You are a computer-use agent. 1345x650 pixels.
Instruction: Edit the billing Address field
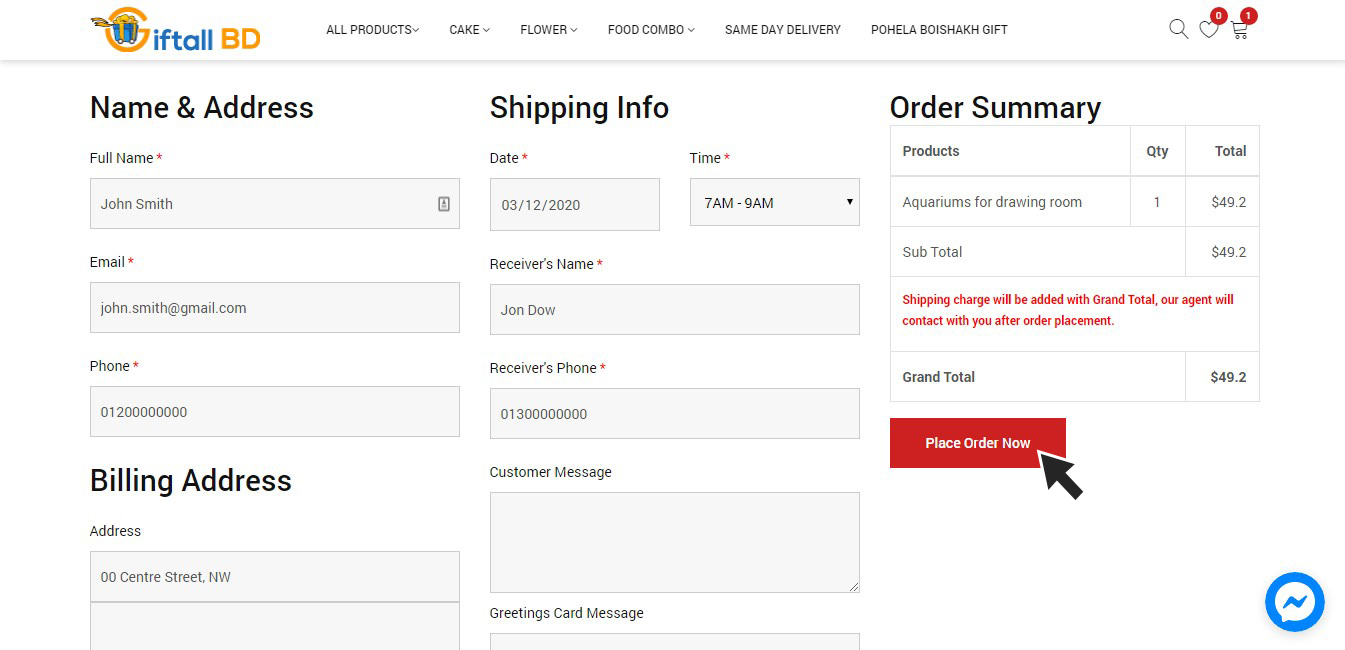[275, 577]
